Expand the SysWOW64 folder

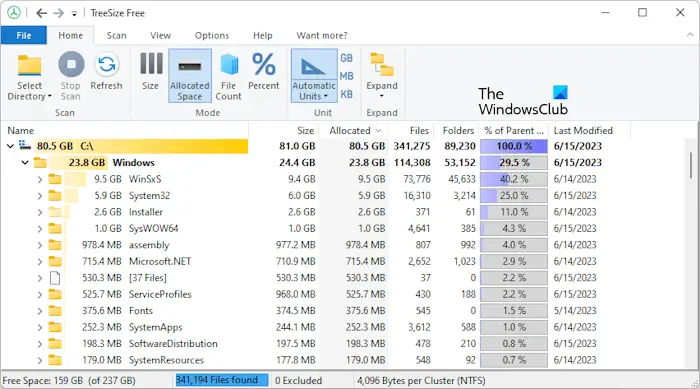coord(40,229)
